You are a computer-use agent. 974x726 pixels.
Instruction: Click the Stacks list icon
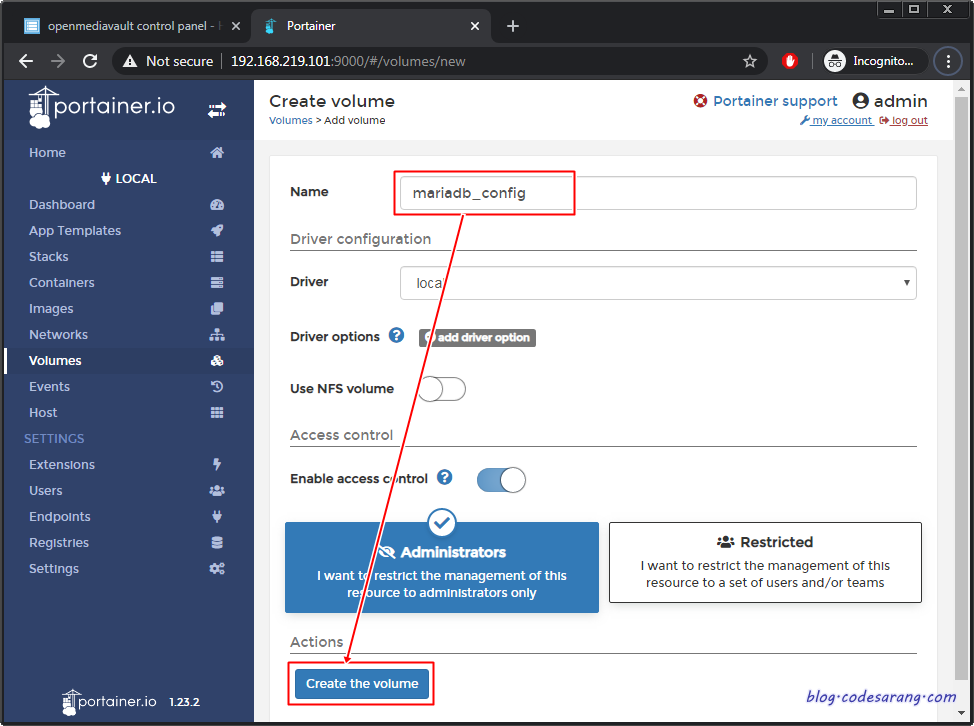point(217,256)
